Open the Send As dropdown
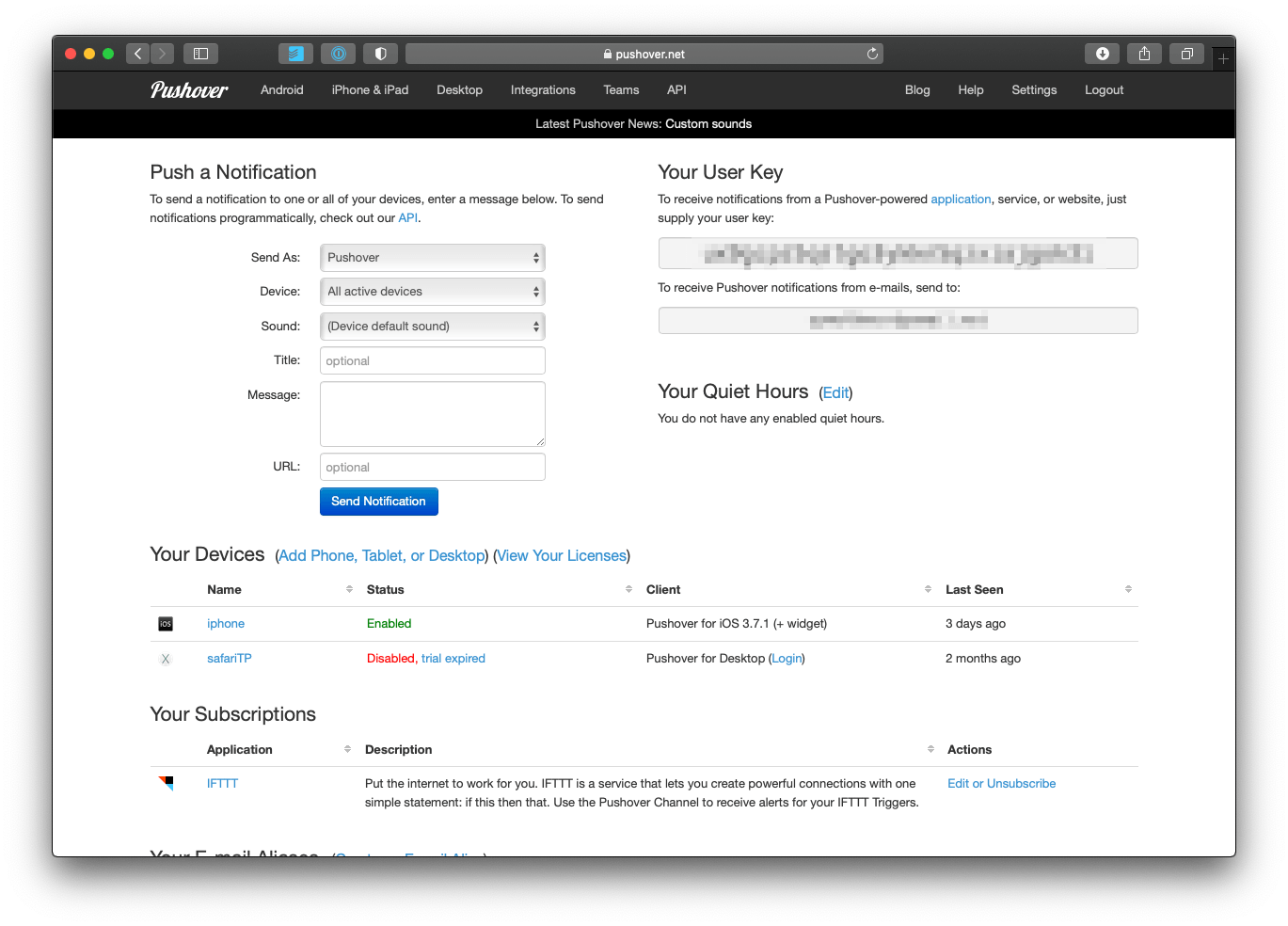Image resolution: width=1288 pixels, height=926 pixels. pos(433,257)
